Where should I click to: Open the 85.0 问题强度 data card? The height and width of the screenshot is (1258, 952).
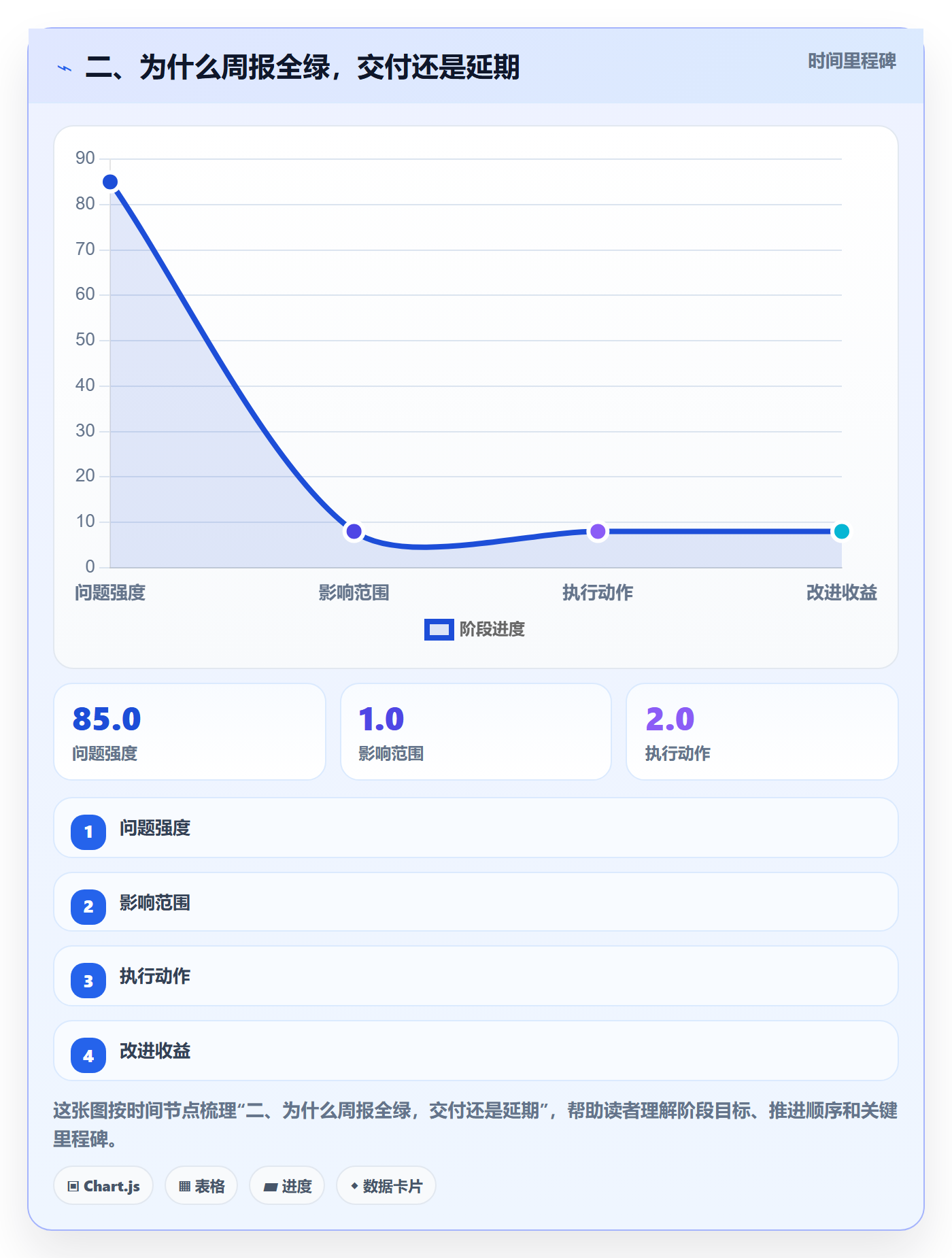pos(190,732)
